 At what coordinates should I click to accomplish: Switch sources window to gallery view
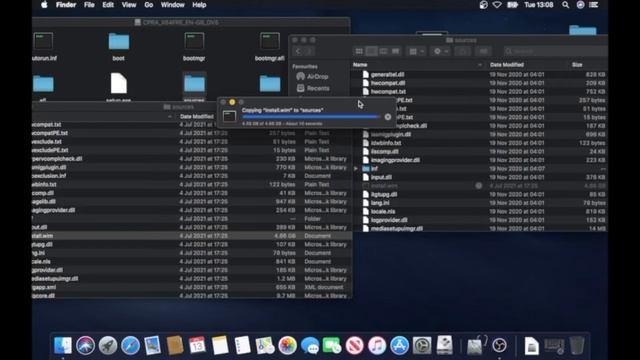click(396, 51)
